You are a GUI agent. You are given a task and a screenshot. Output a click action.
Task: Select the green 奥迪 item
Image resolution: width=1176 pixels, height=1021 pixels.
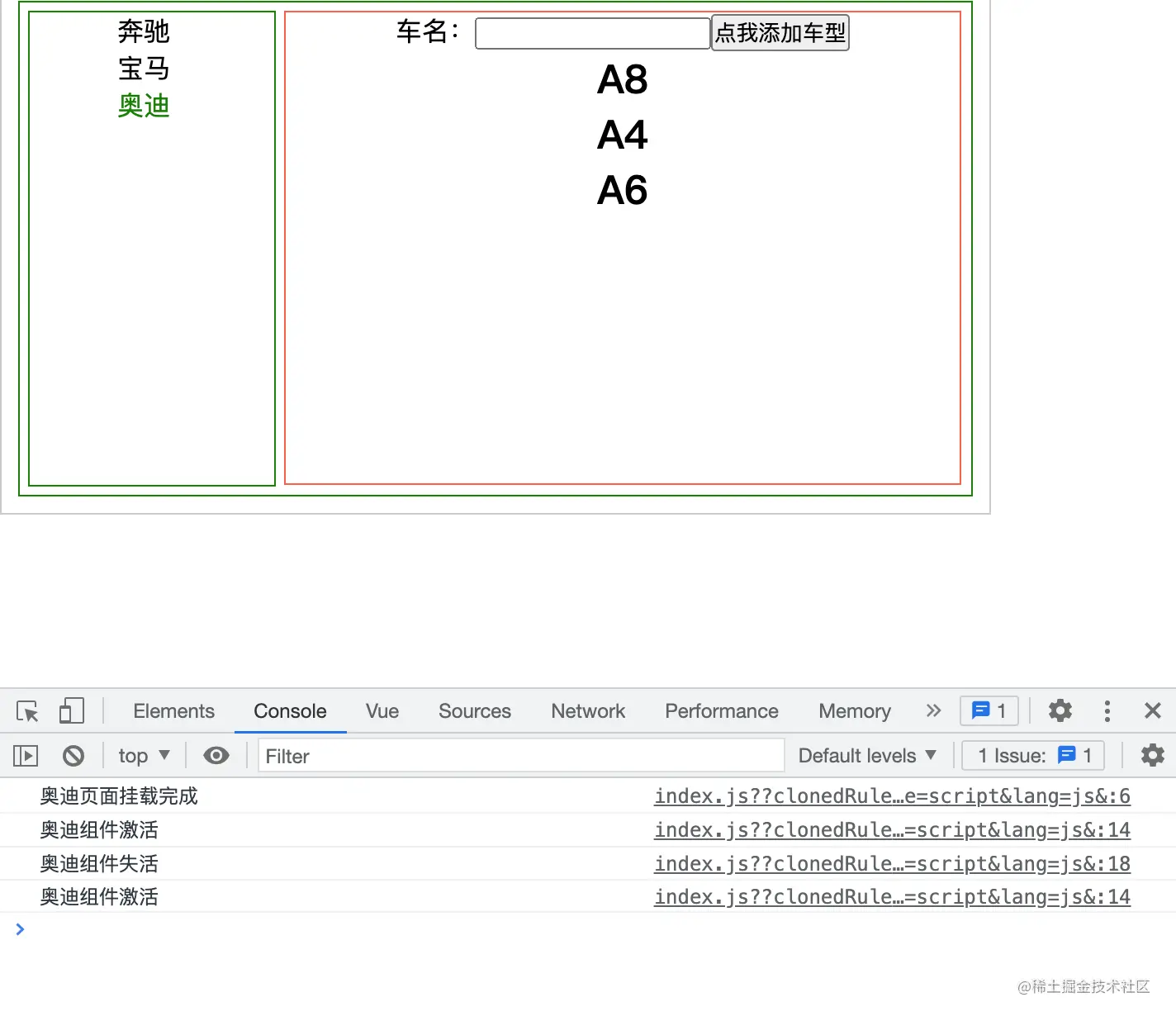(144, 106)
